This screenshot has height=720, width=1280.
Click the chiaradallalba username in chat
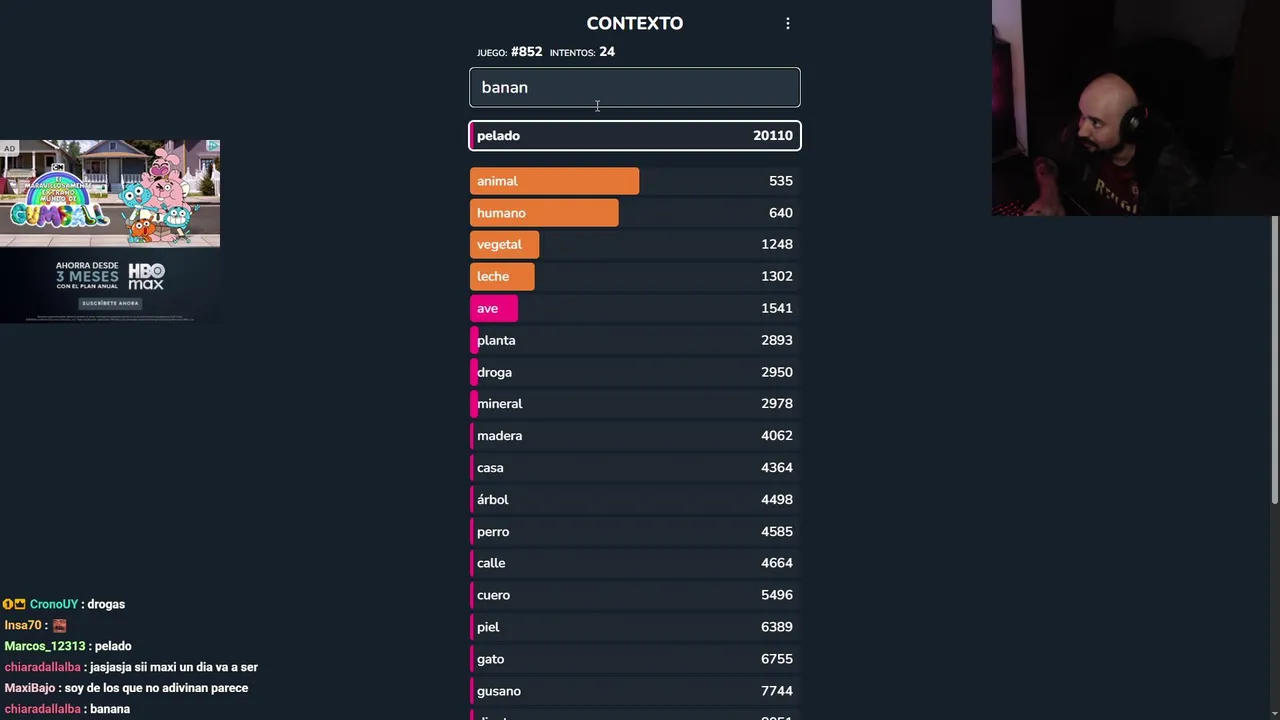pos(42,667)
